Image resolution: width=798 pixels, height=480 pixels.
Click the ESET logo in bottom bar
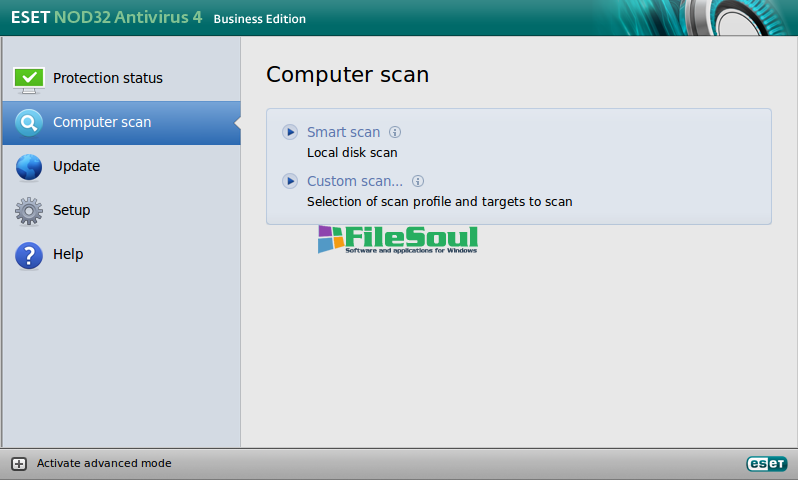pos(767,464)
